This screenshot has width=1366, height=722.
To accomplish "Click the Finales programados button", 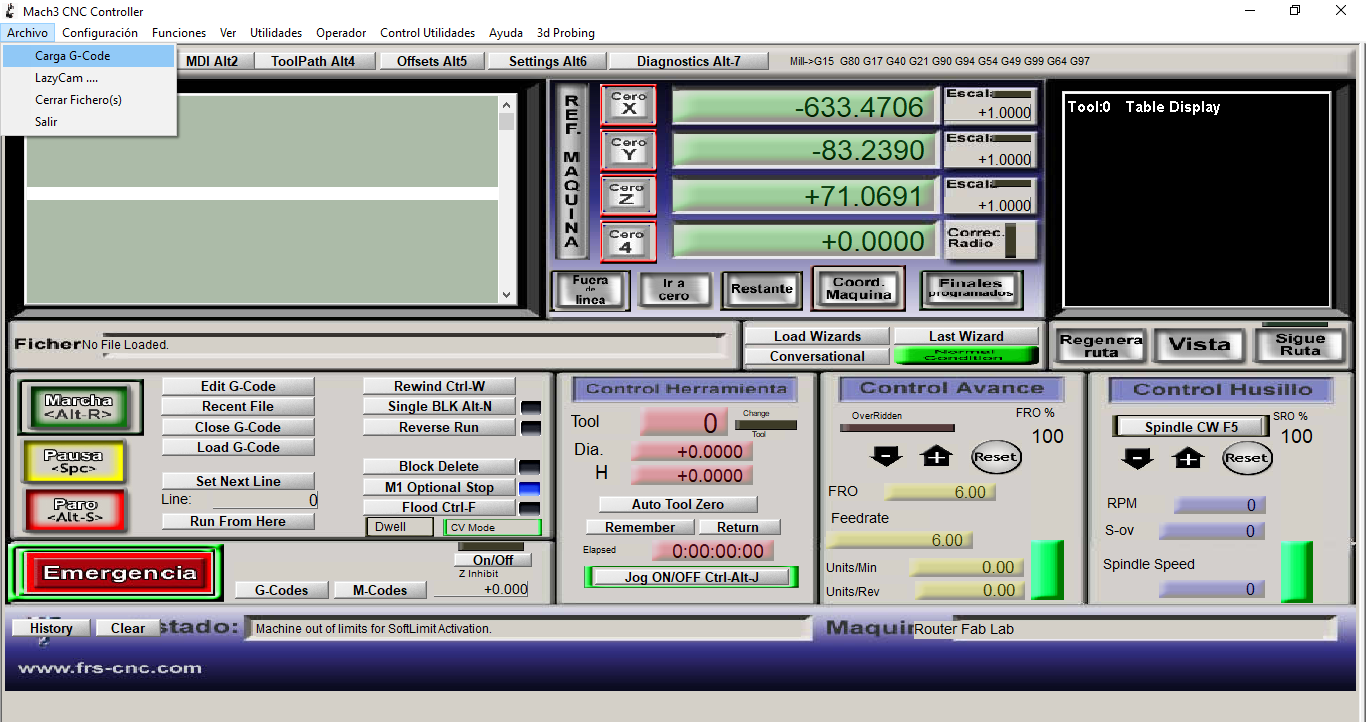I will (x=971, y=290).
